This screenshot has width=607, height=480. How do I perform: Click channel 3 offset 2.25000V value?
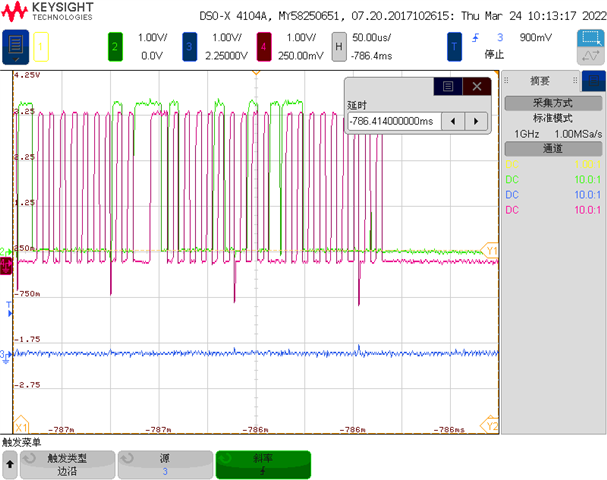click(226, 56)
